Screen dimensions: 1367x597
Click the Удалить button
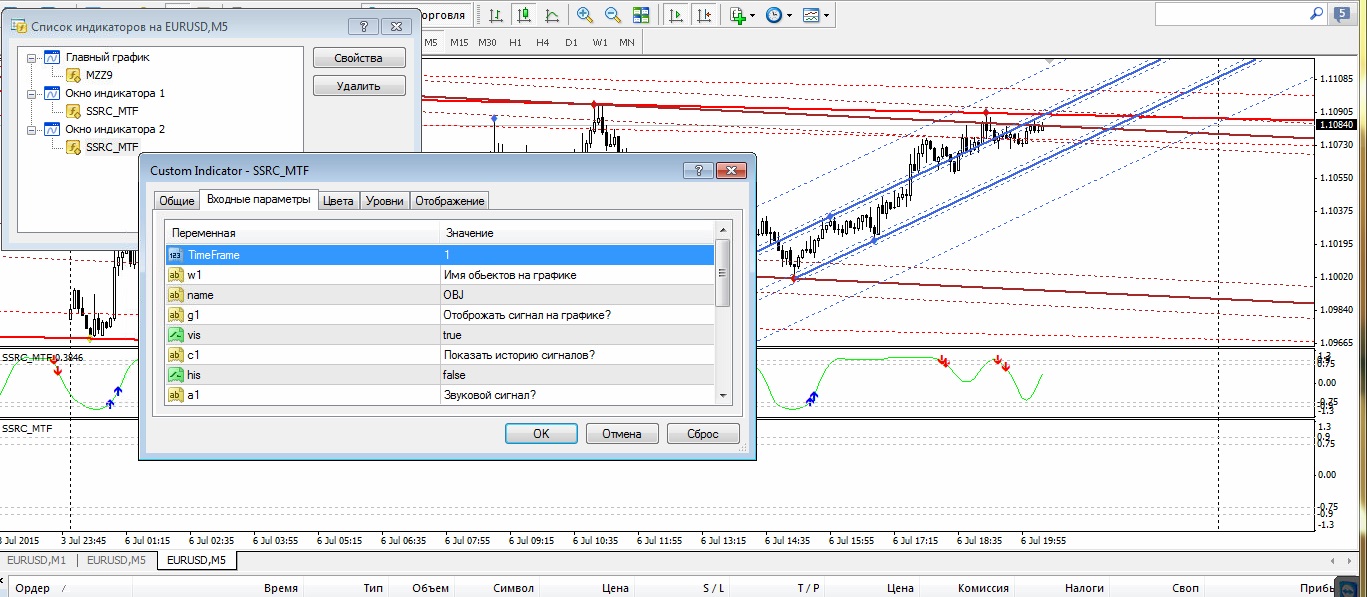tap(359, 86)
